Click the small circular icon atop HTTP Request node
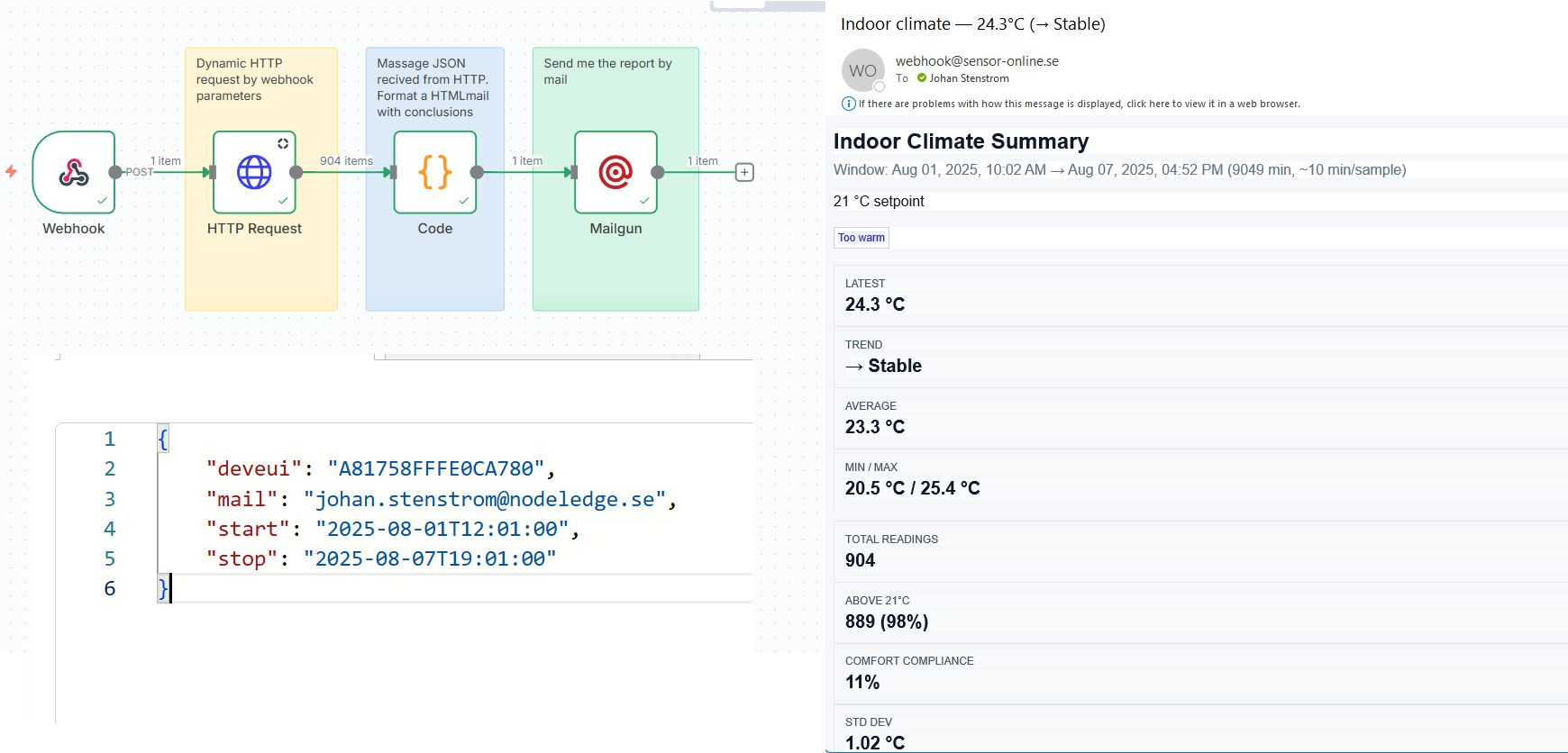Screen dimensions: 1568x753 click(283, 143)
